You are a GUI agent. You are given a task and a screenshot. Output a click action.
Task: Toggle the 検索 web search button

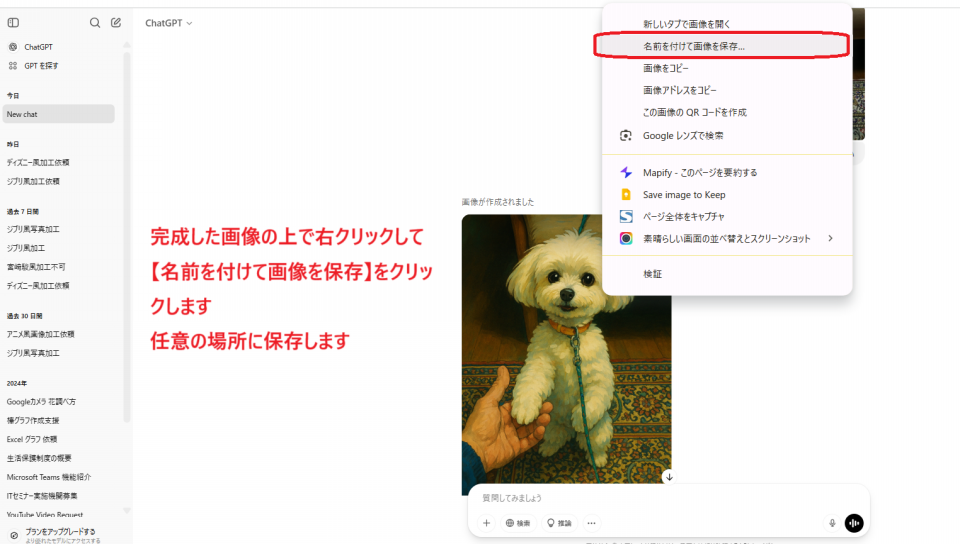(518, 523)
